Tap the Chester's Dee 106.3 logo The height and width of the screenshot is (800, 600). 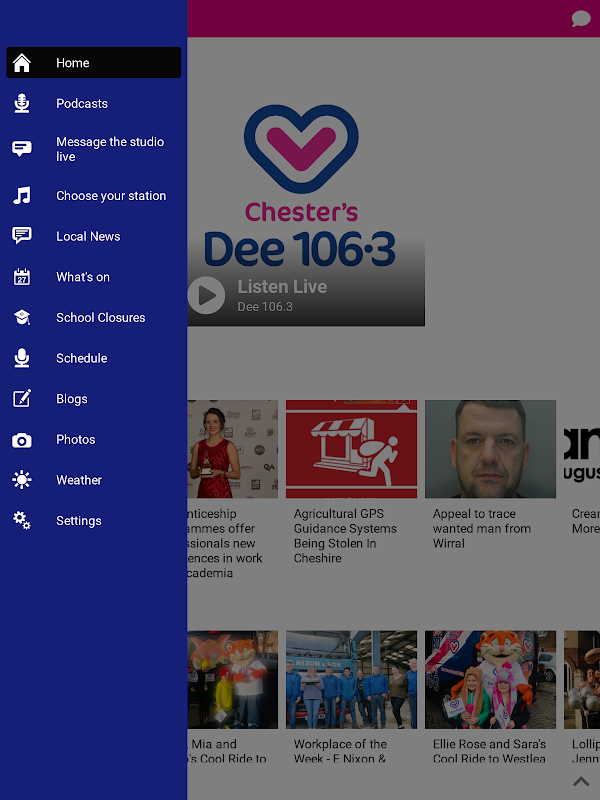301,186
